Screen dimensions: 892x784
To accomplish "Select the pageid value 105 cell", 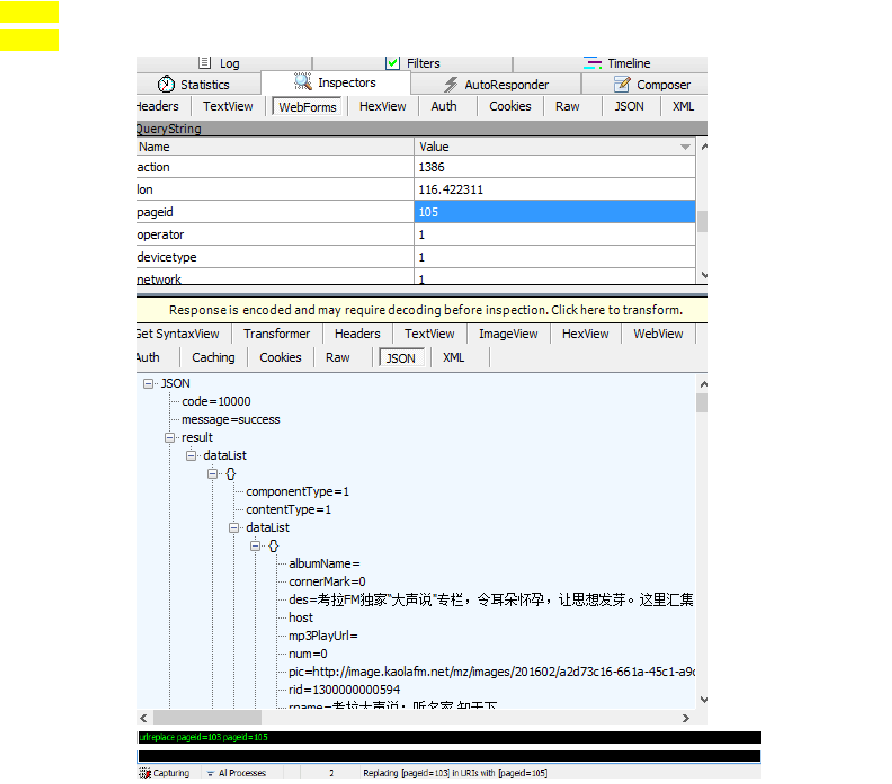I will (555, 212).
